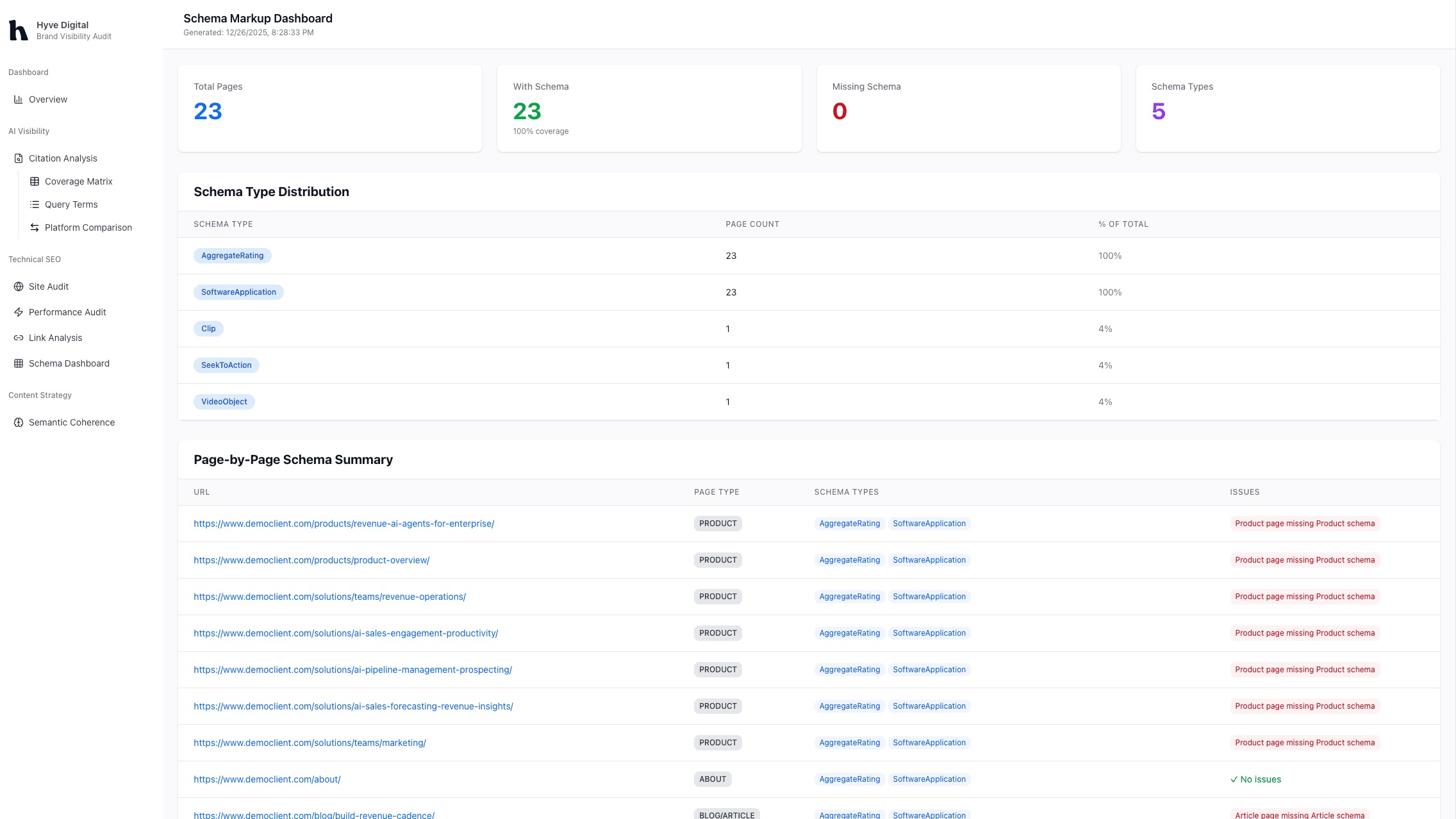
Task: Click the Semantic Coherence brain icon
Action: [19, 422]
